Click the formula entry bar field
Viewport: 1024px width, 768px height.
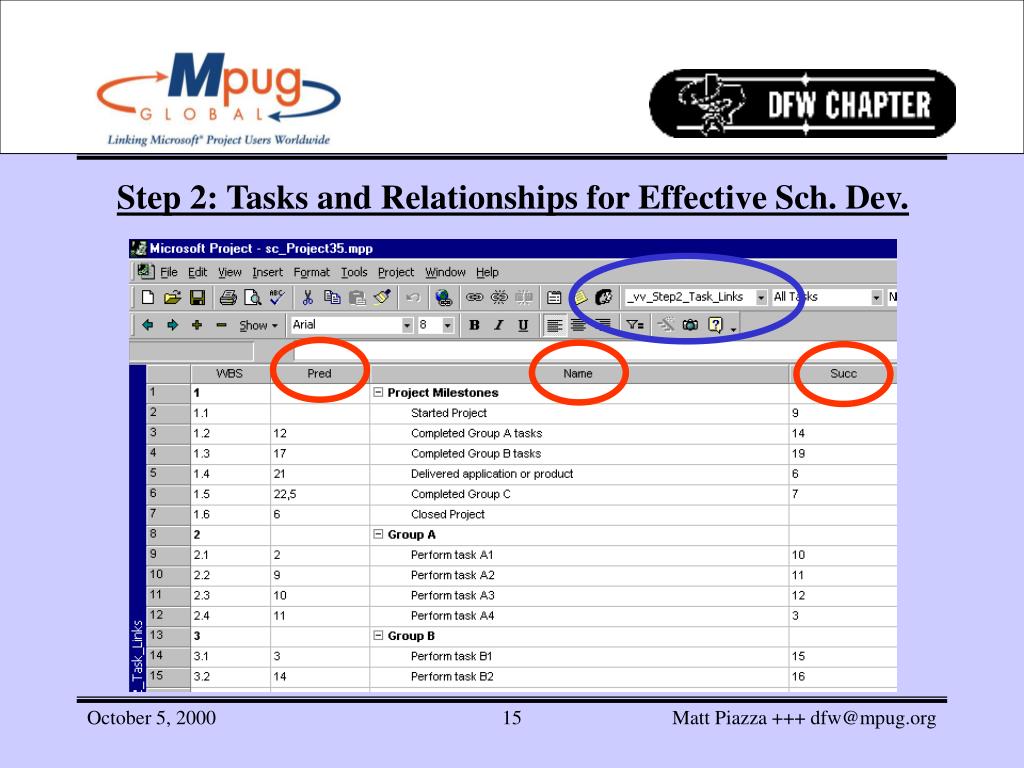[595, 351]
